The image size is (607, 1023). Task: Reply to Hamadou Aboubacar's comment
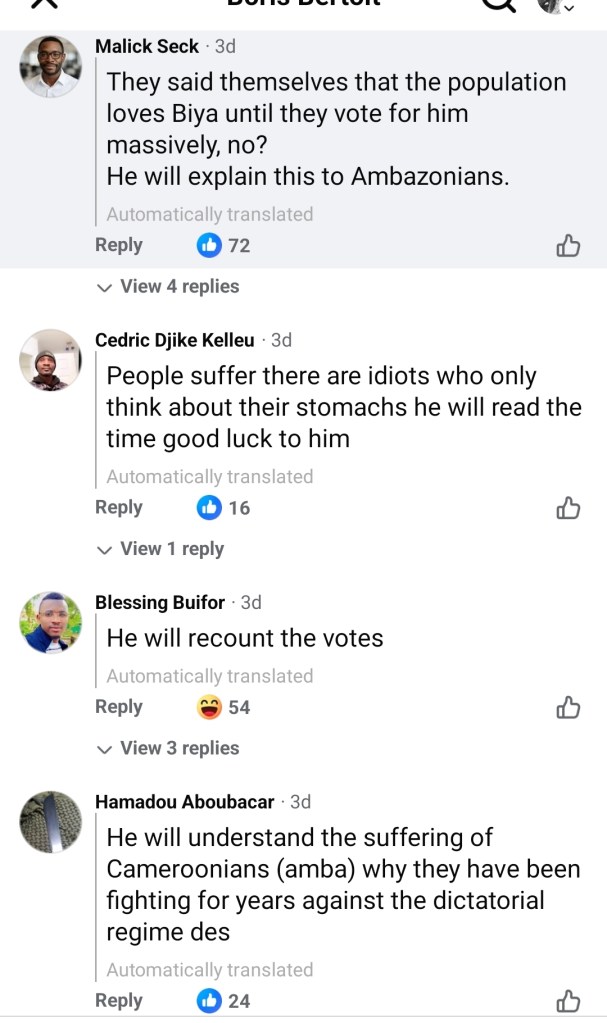click(119, 1000)
